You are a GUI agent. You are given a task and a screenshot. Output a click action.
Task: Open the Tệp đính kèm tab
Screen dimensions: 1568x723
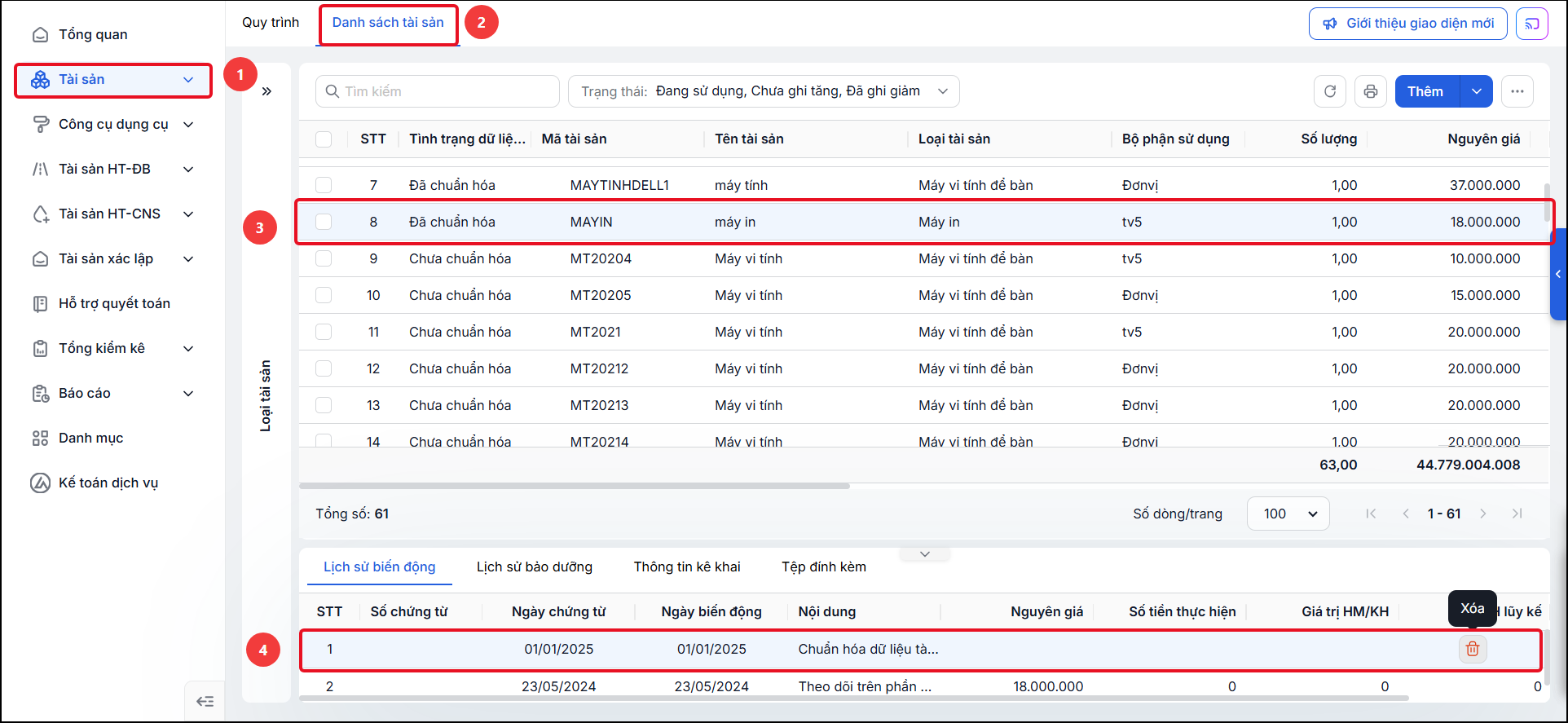824,566
